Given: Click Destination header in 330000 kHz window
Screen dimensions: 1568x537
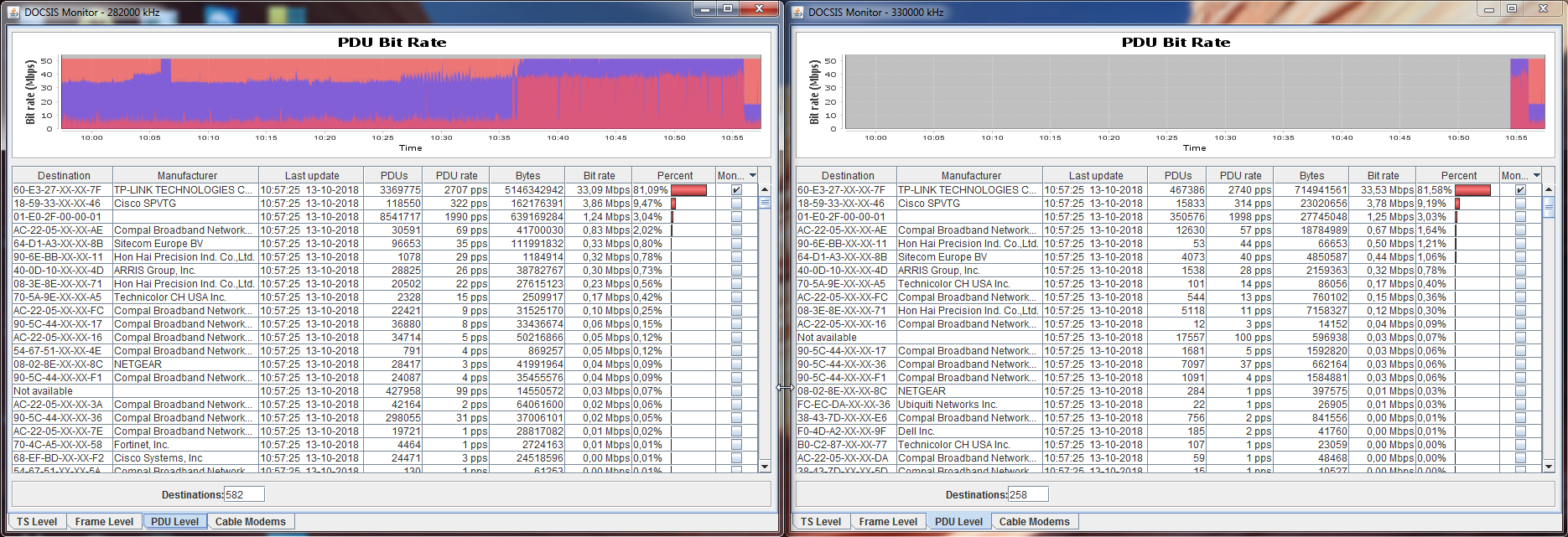Looking at the screenshot, I should (848, 176).
